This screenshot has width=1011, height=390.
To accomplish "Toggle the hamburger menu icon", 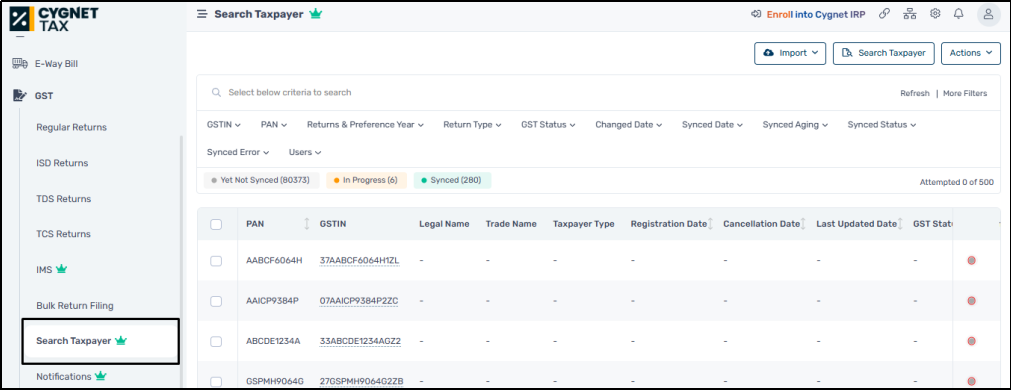I will 202,14.
